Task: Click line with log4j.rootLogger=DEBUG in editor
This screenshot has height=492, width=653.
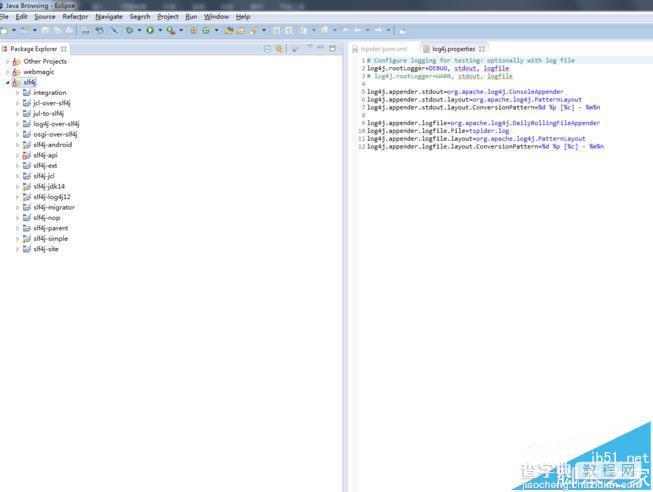Action: point(438,68)
